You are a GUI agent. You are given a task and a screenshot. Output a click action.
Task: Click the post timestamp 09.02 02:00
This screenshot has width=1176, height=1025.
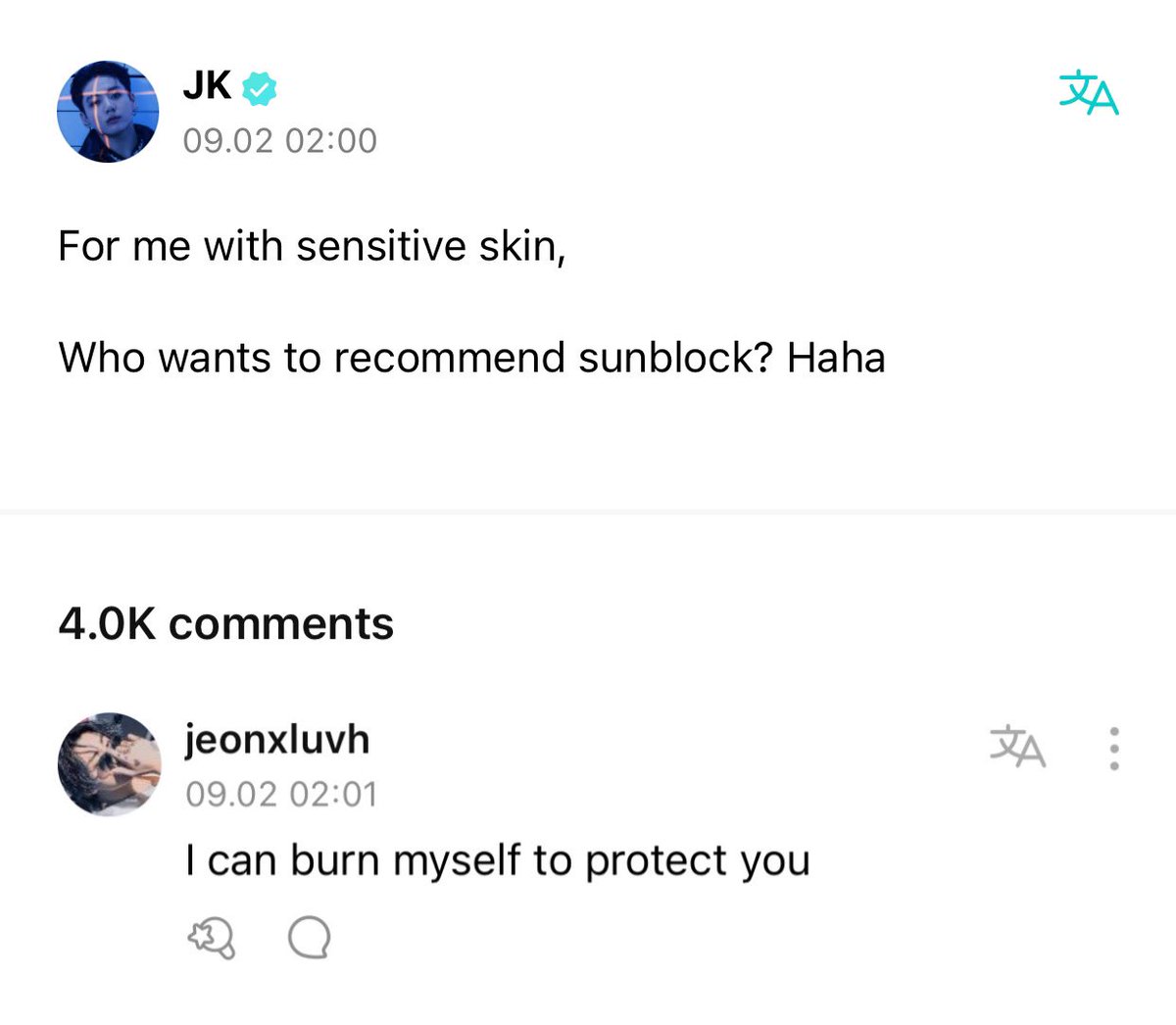[x=279, y=141]
